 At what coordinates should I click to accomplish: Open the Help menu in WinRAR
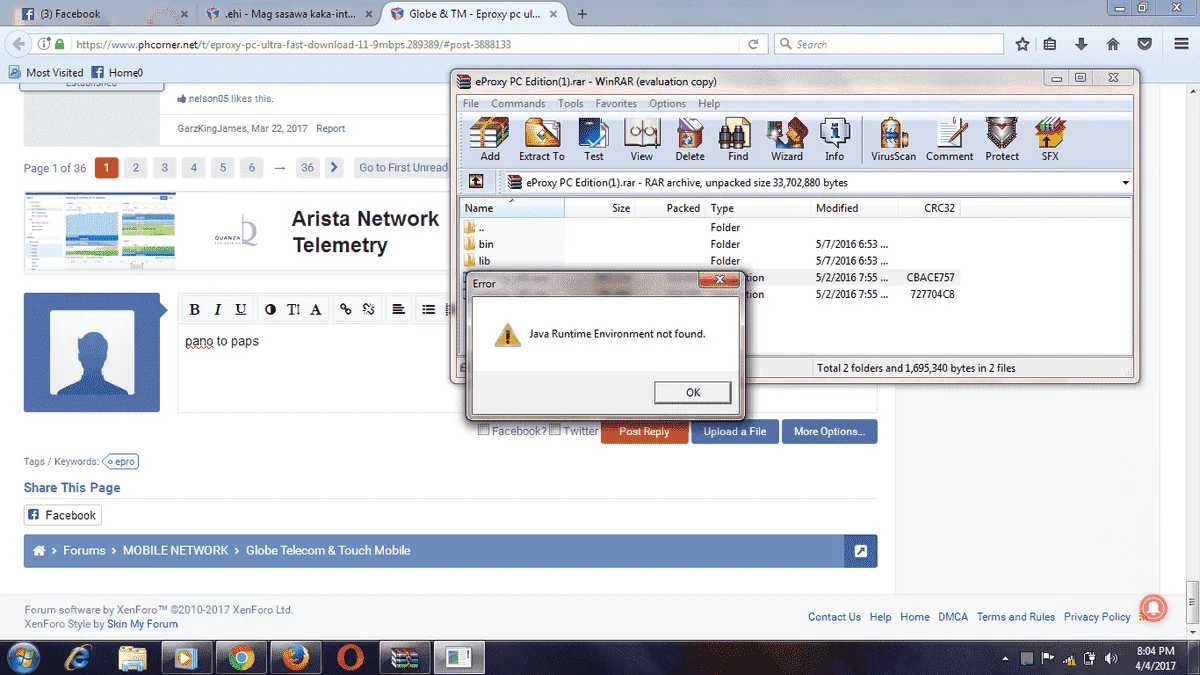tap(709, 103)
